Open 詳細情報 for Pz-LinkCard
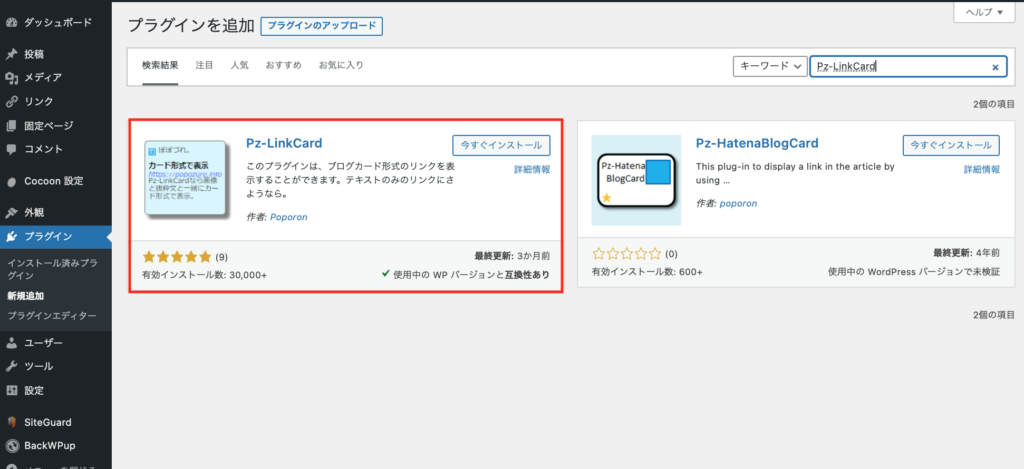 [x=532, y=169]
